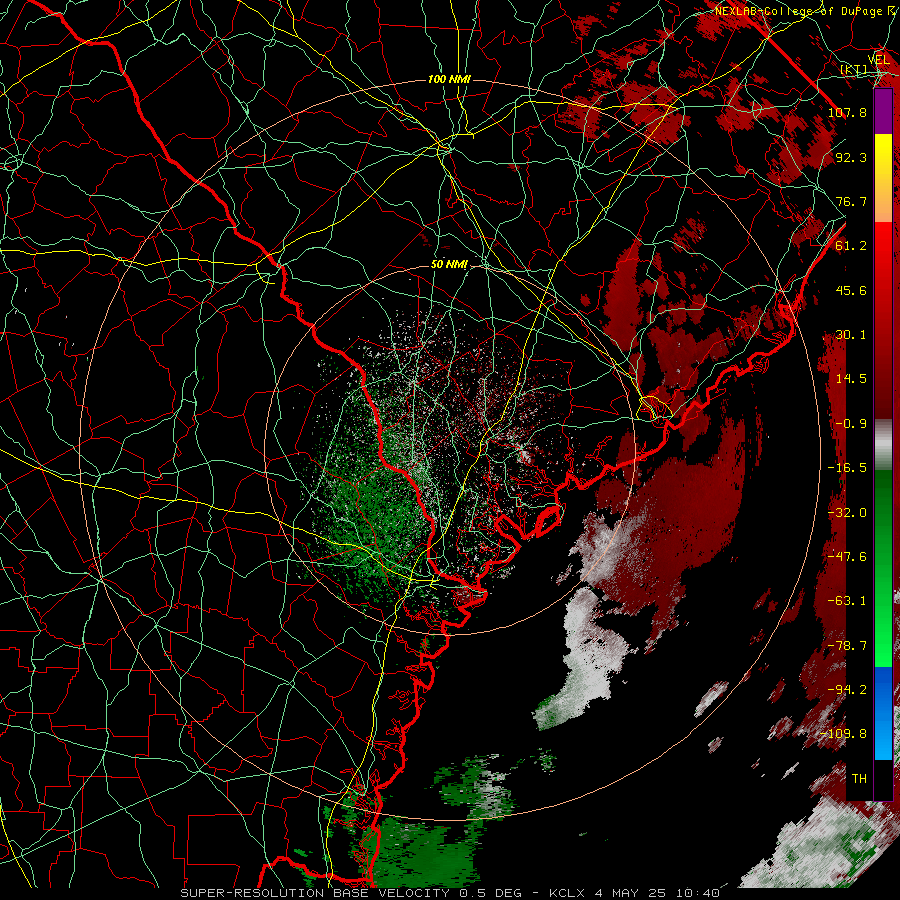Click the -109.8 legend value

[x=844, y=734]
